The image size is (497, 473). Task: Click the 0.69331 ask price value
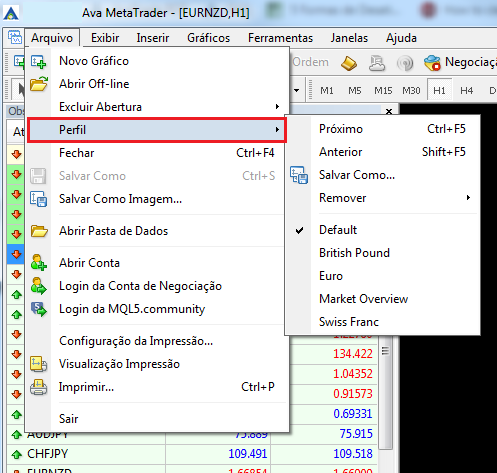coord(353,414)
